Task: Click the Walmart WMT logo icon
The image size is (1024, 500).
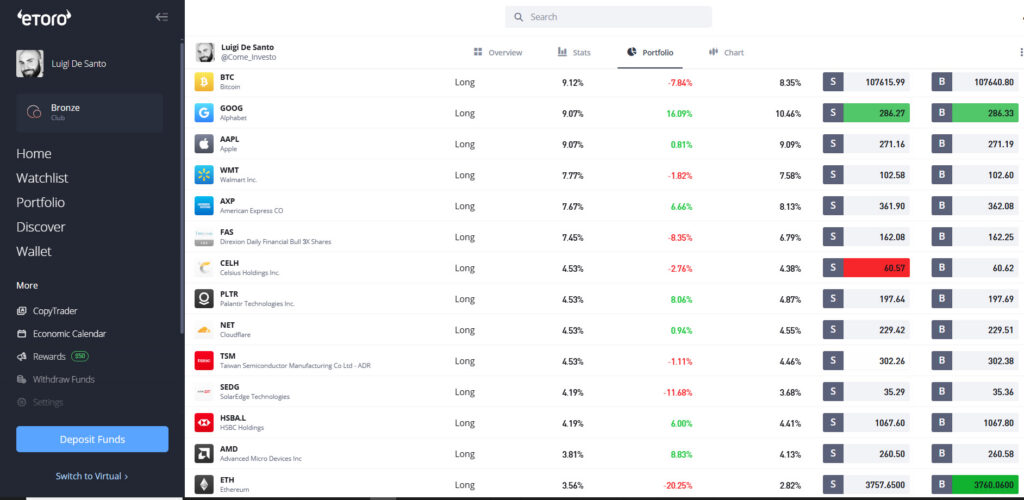Action: click(204, 175)
